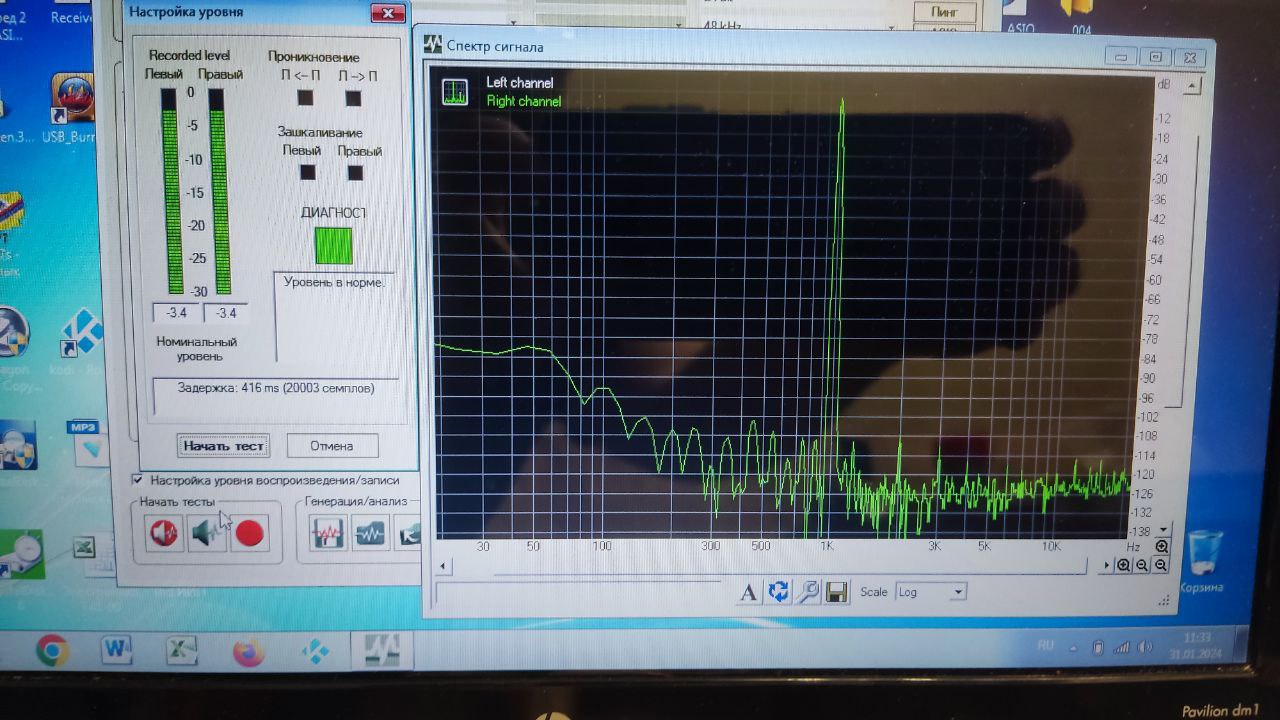The width and height of the screenshot is (1280, 720).
Task: Open Excel from taskbar
Action: (181, 650)
